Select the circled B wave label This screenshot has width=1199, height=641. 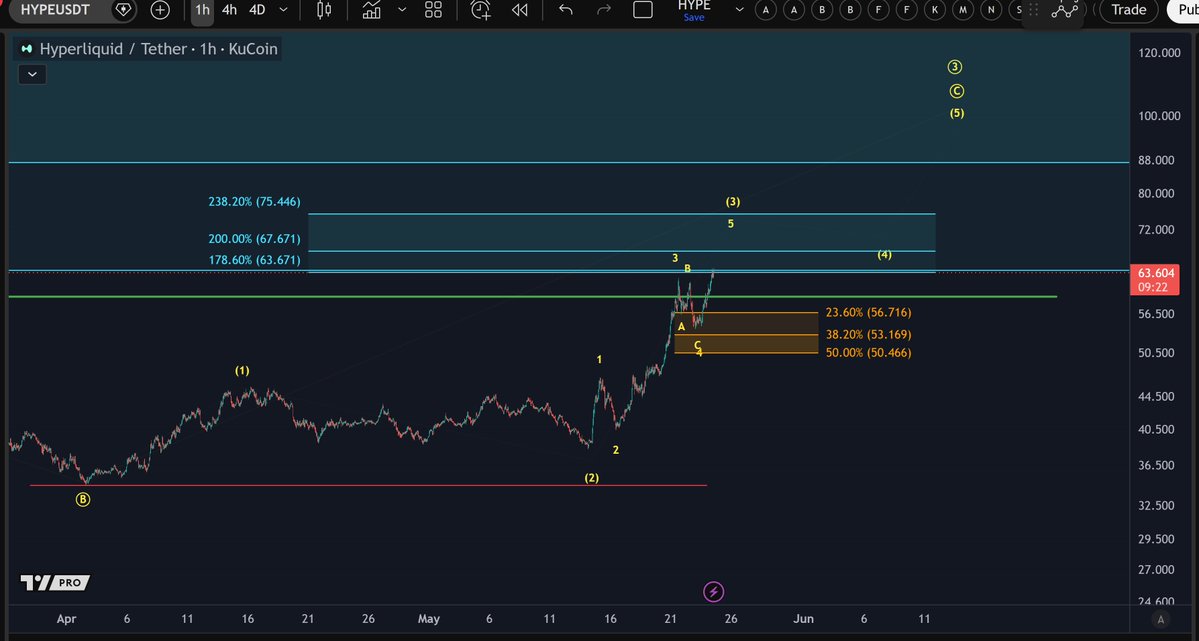[x=83, y=499]
